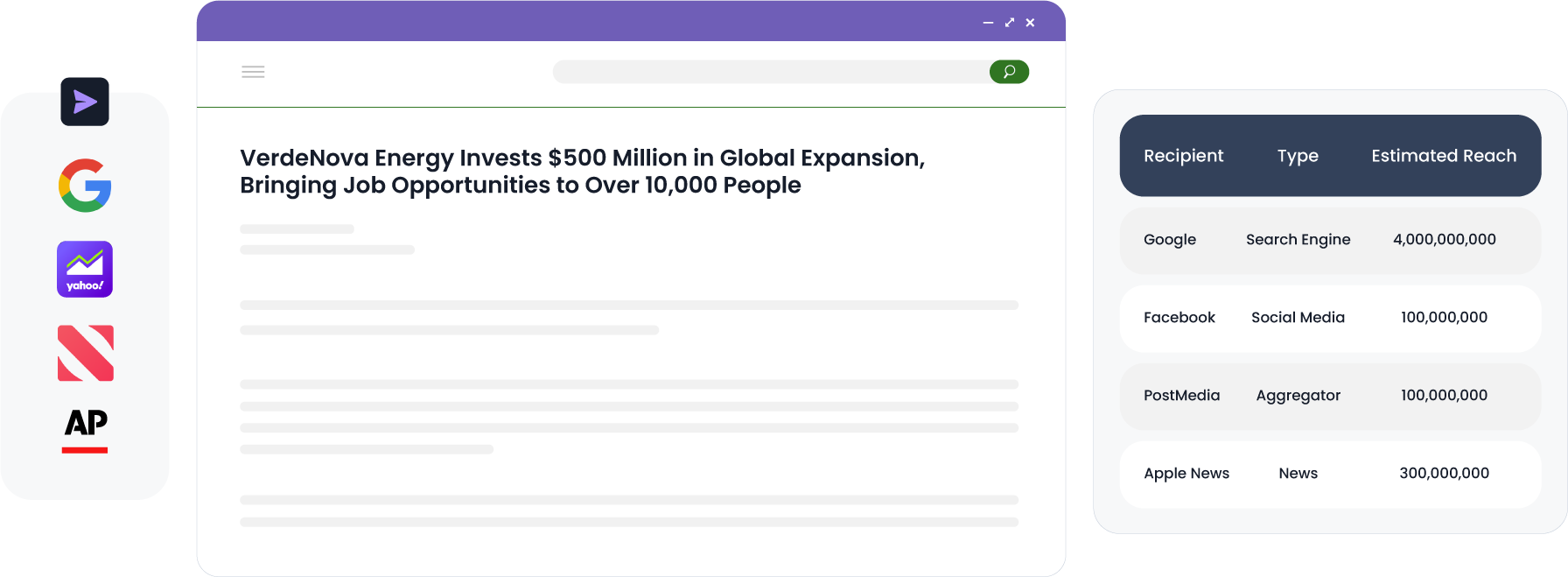This screenshot has width=1568, height=577.
Task: Select the Facebook recipient cell
Action: [x=1179, y=318]
